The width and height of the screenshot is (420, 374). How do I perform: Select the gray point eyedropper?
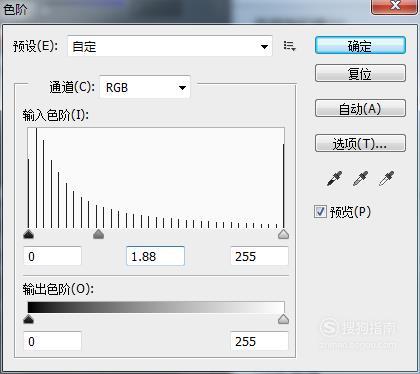pos(360,178)
